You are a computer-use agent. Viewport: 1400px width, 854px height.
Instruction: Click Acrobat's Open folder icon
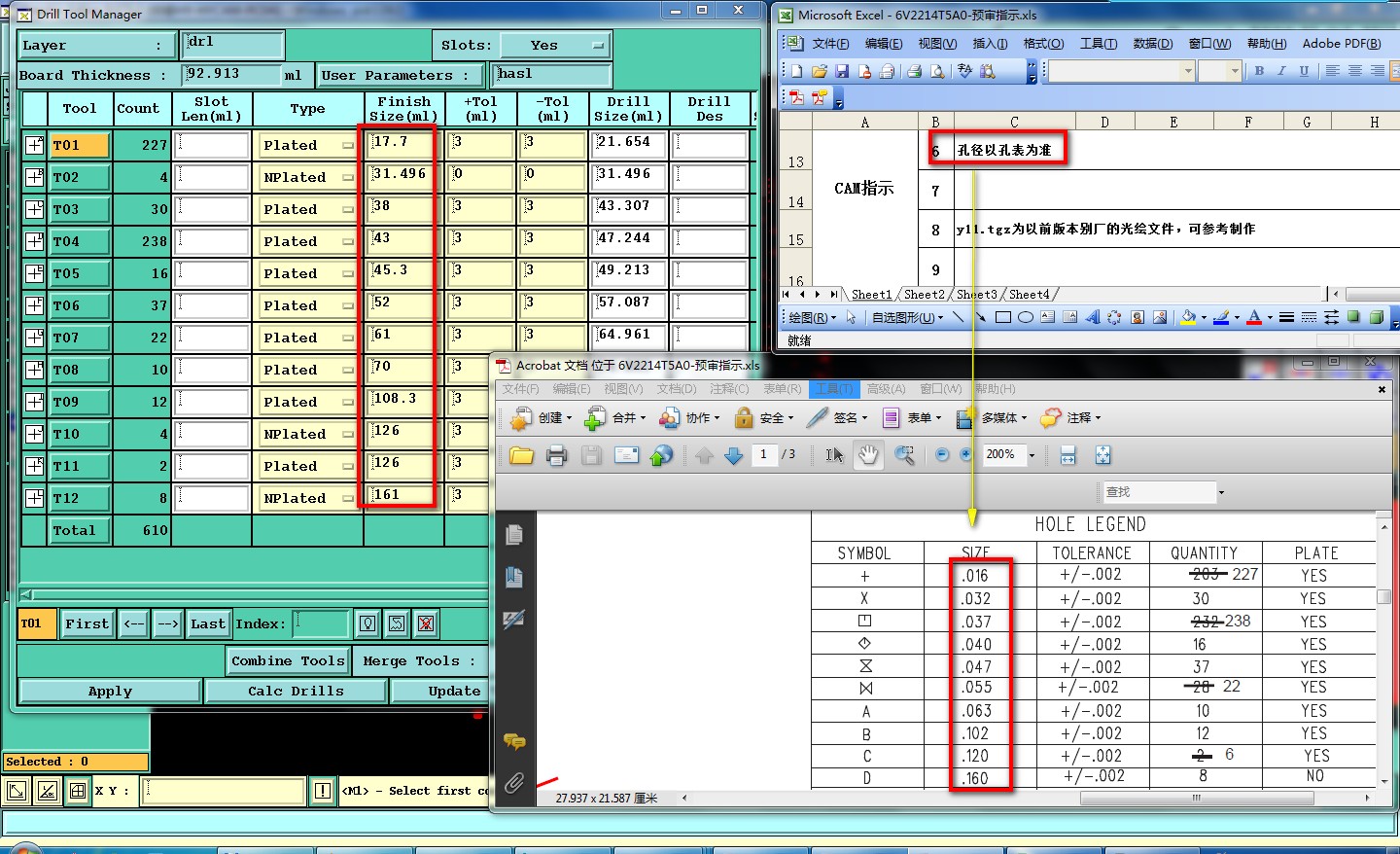click(x=521, y=455)
